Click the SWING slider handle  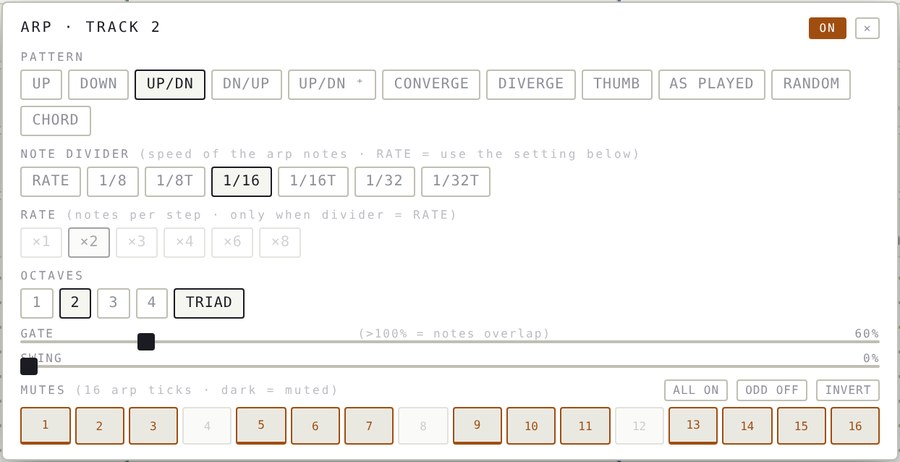coord(29,366)
